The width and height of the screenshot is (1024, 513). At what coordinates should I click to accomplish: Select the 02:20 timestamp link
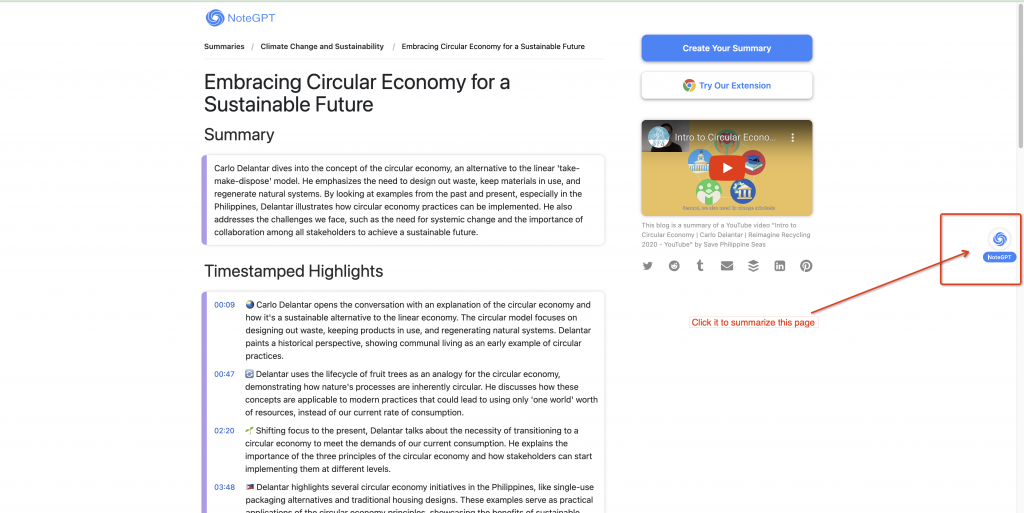pyautogui.click(x=224, y=431)
